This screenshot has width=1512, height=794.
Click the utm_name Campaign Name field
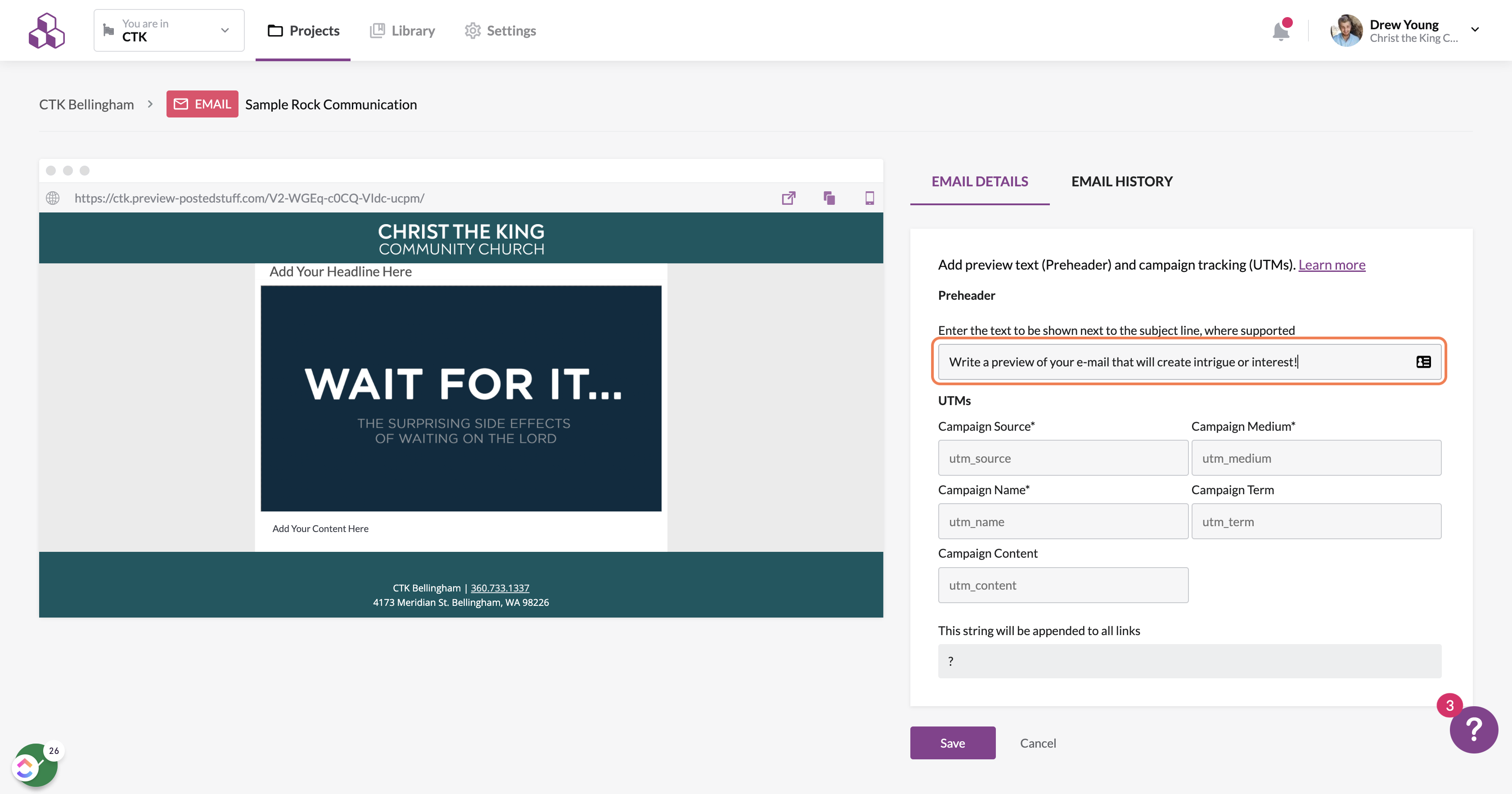[x=1063, y=521]
